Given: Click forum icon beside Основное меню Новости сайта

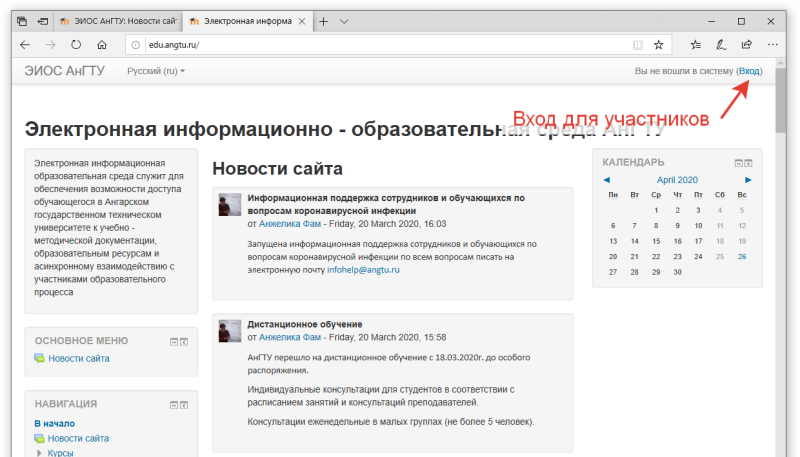Looking at the screenshot, I should click(x=39, y=359).
